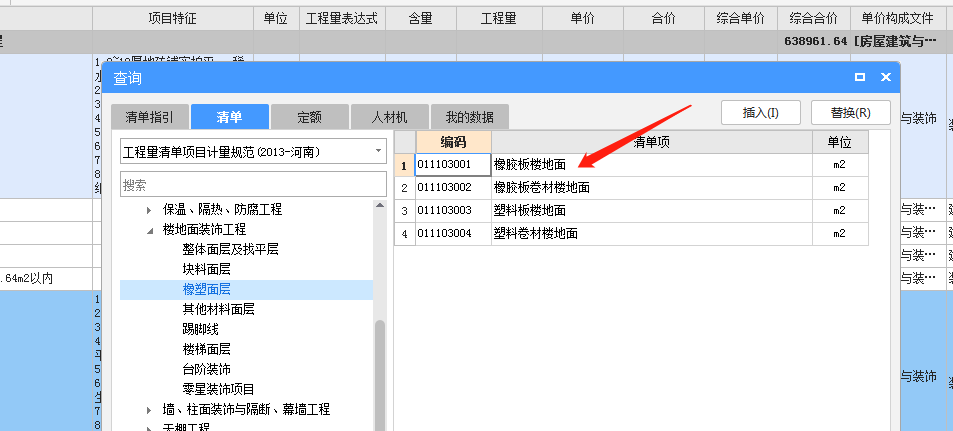Click row number 2 header
The image size is (953, 431).
pos(405,188)
